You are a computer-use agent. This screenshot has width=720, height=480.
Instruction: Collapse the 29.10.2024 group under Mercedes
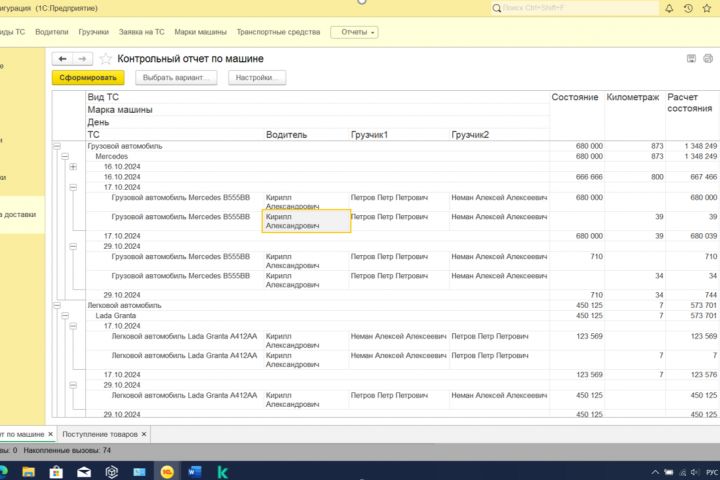pos(73,247)
